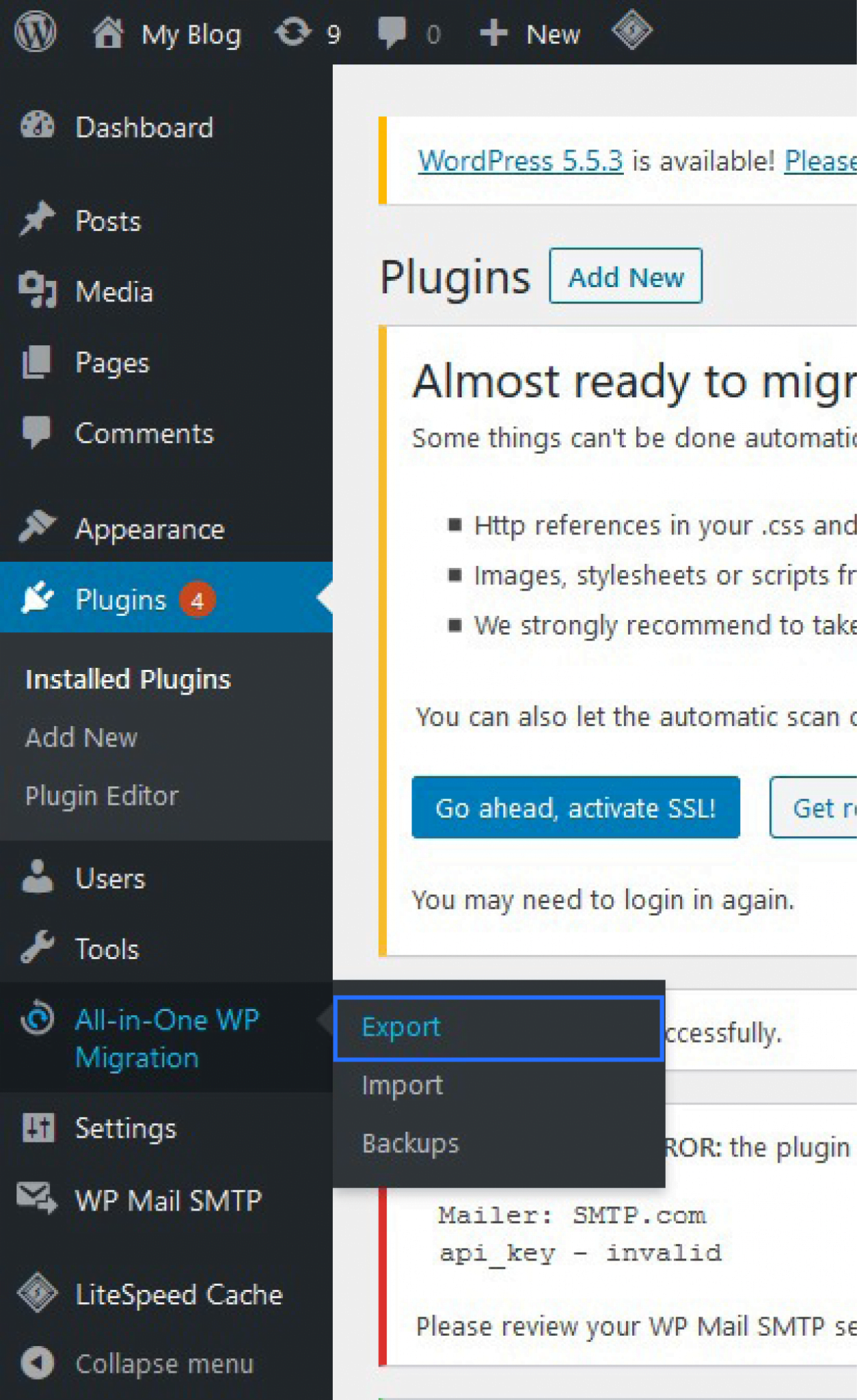
Task: Click Go ahead, activate SSL! button
Action: tap(575, 807)
